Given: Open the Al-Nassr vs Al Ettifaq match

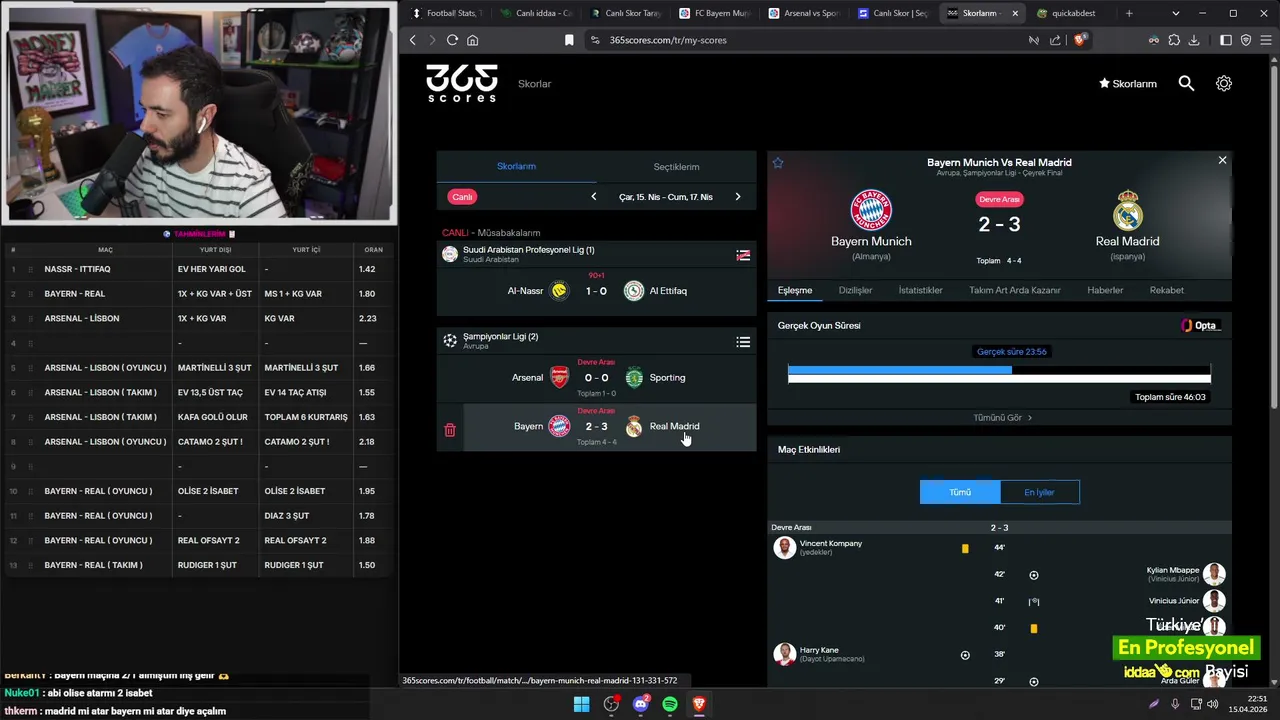Looking at the screenshot, I should (596, 291).
